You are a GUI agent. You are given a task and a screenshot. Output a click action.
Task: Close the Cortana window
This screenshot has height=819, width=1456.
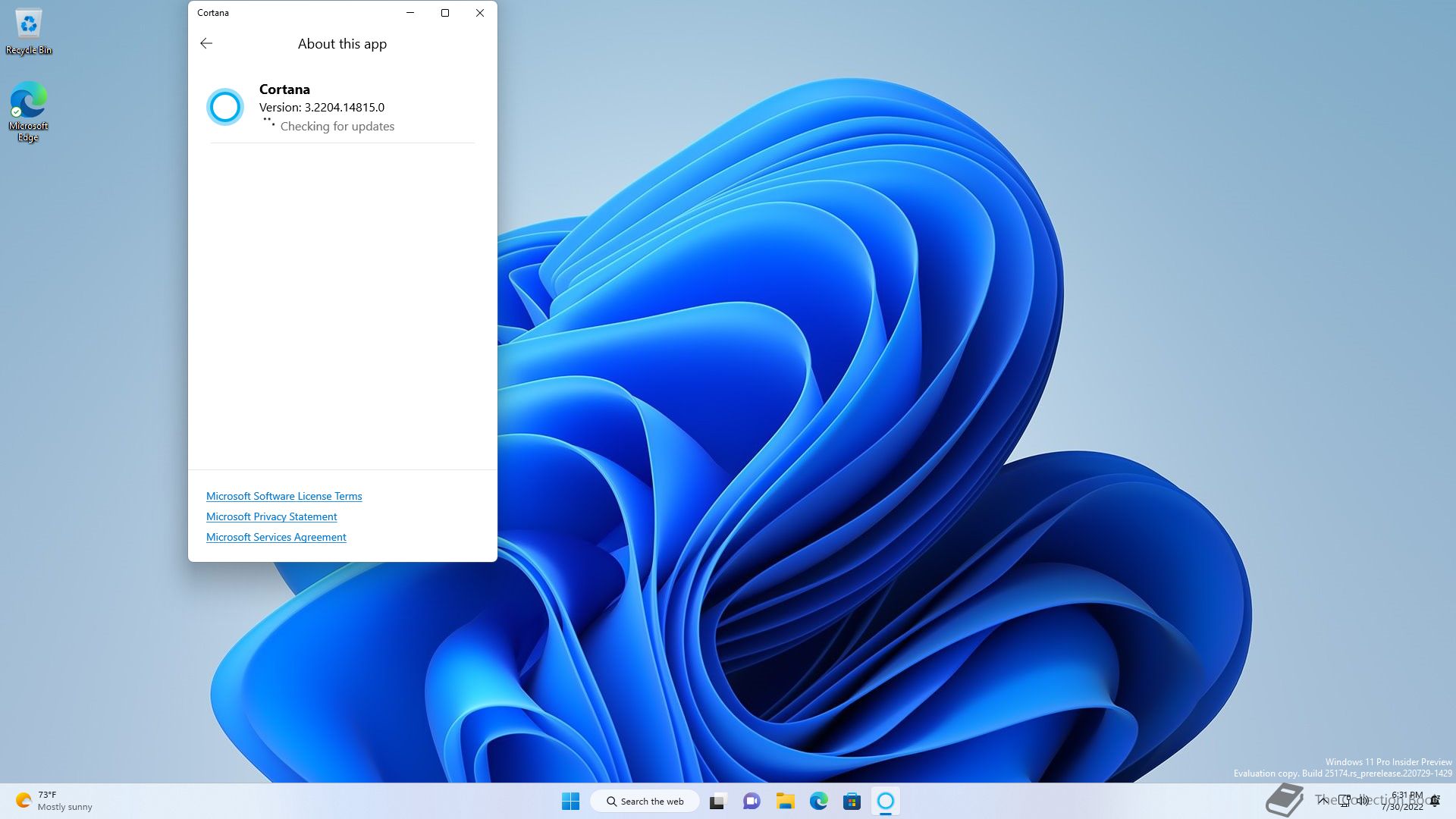coord(480,13)
